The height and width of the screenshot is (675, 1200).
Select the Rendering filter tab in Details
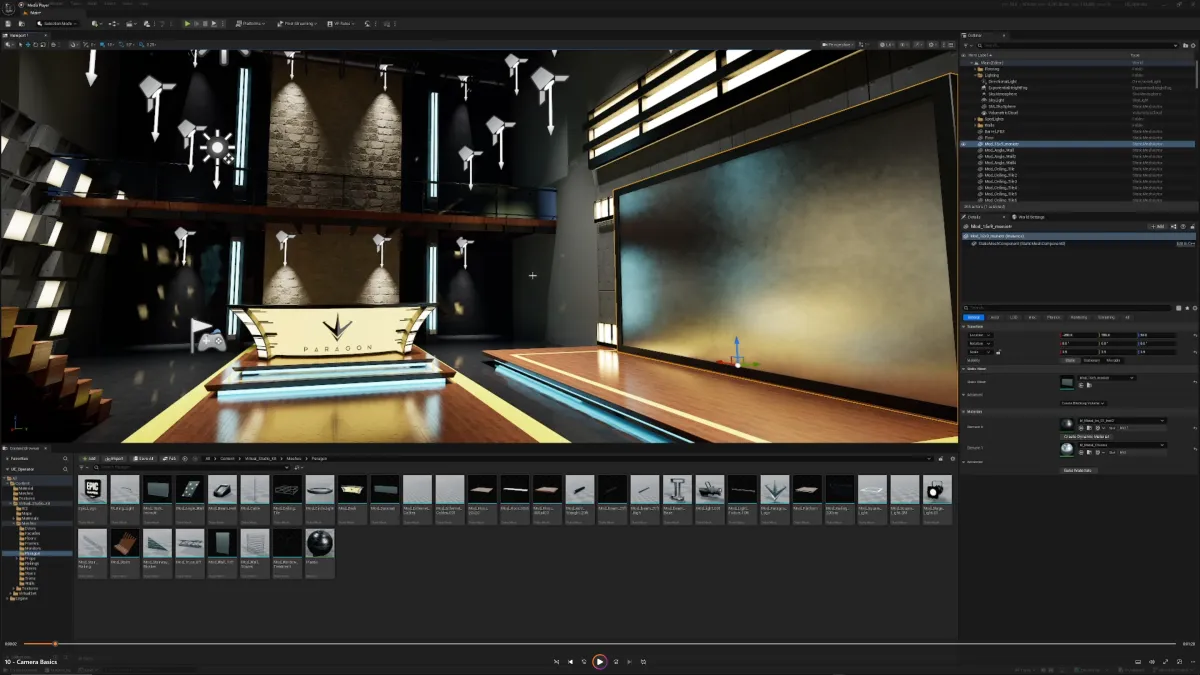click(1079, 317)
